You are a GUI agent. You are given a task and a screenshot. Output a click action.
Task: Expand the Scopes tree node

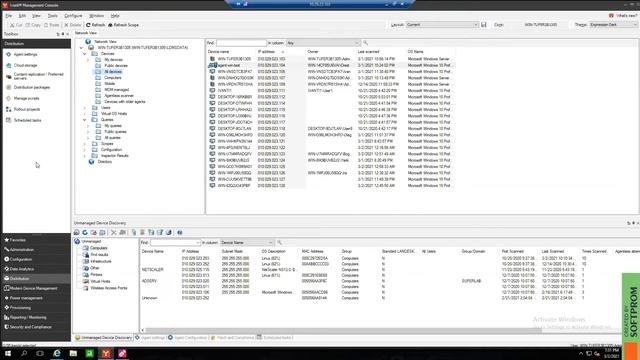pos(85,144)
